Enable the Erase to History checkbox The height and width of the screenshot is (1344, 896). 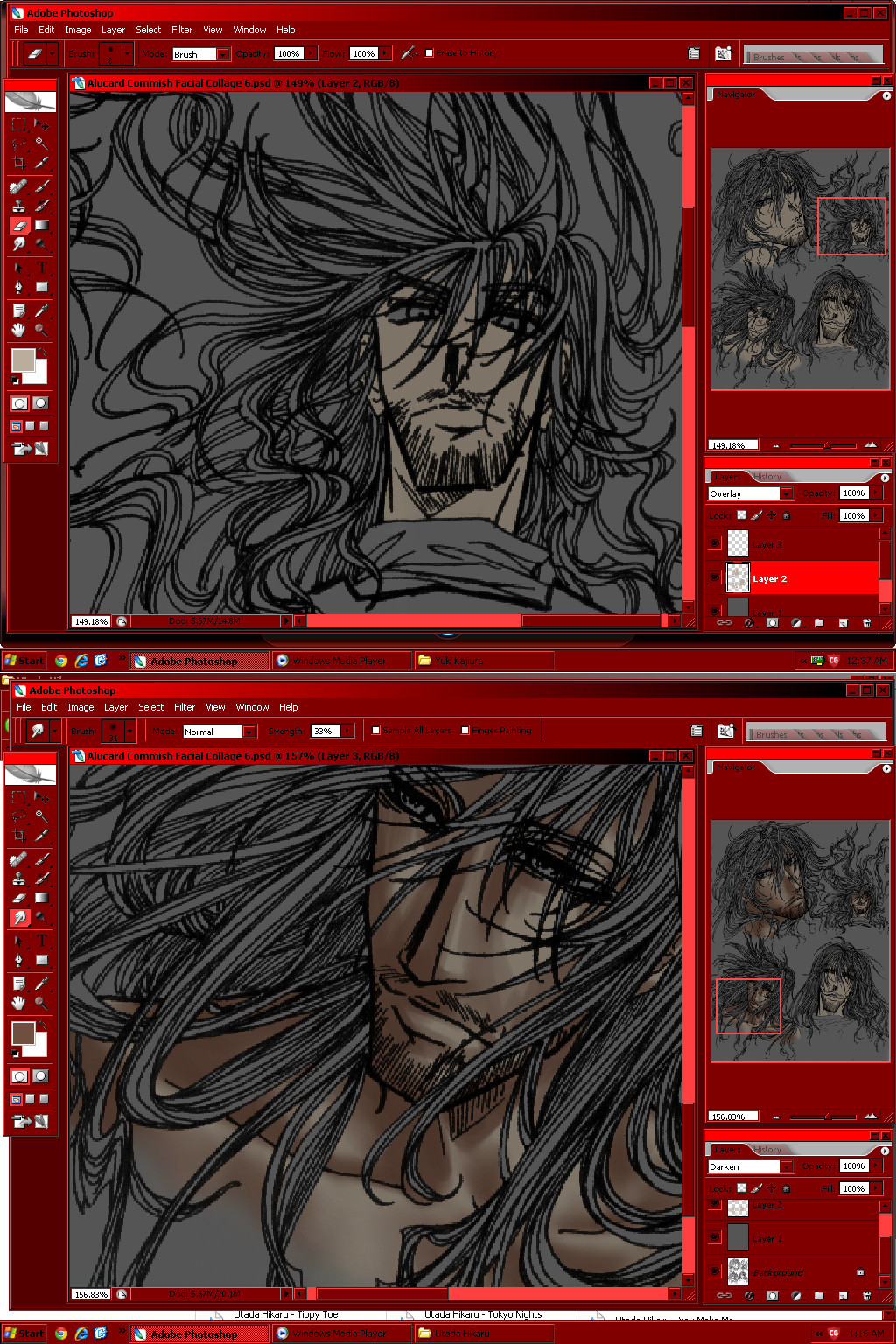pos(429,53)
